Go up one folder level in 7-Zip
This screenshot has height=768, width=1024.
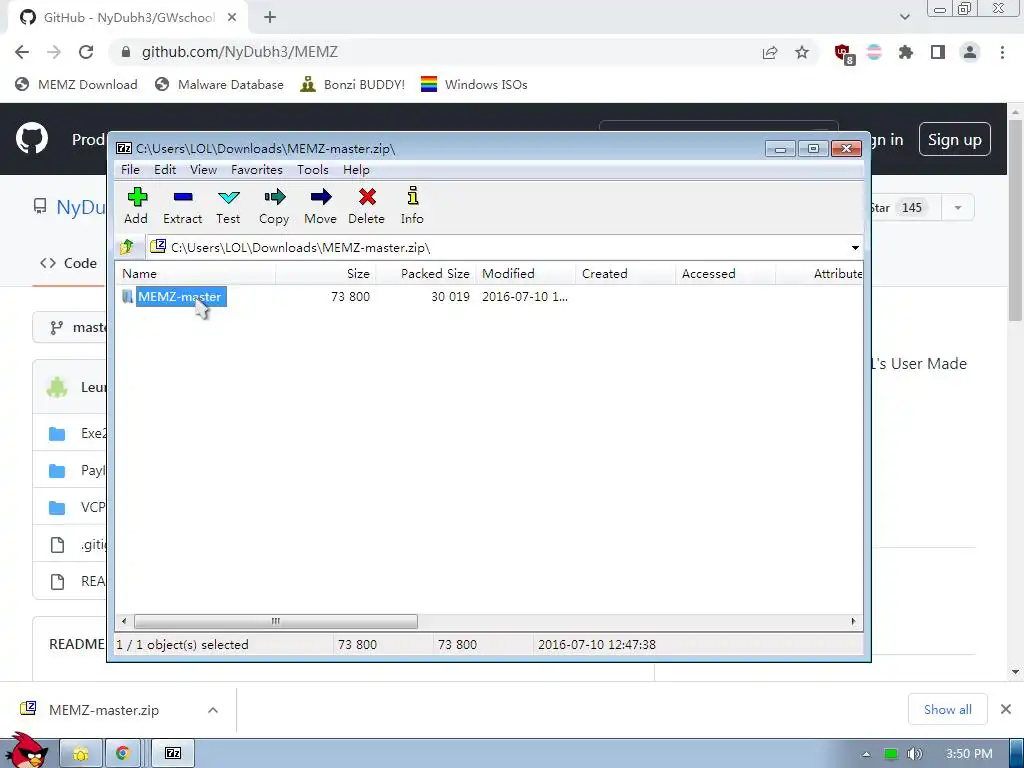[x=127, y=247]
